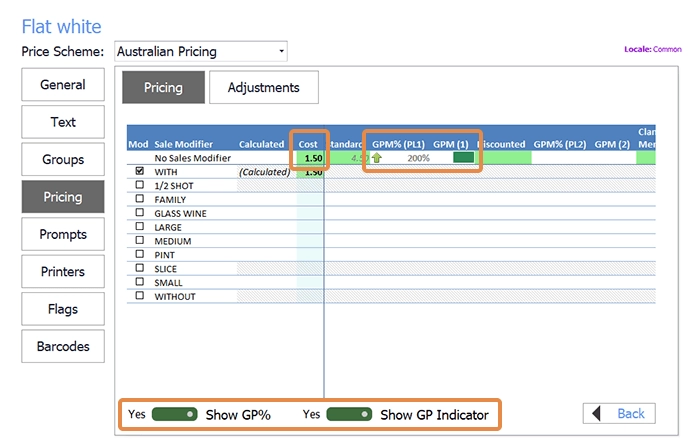Toggle the Show GP Indicator switch
This screenshot has height=448, width=700.
tap(349, 415)
